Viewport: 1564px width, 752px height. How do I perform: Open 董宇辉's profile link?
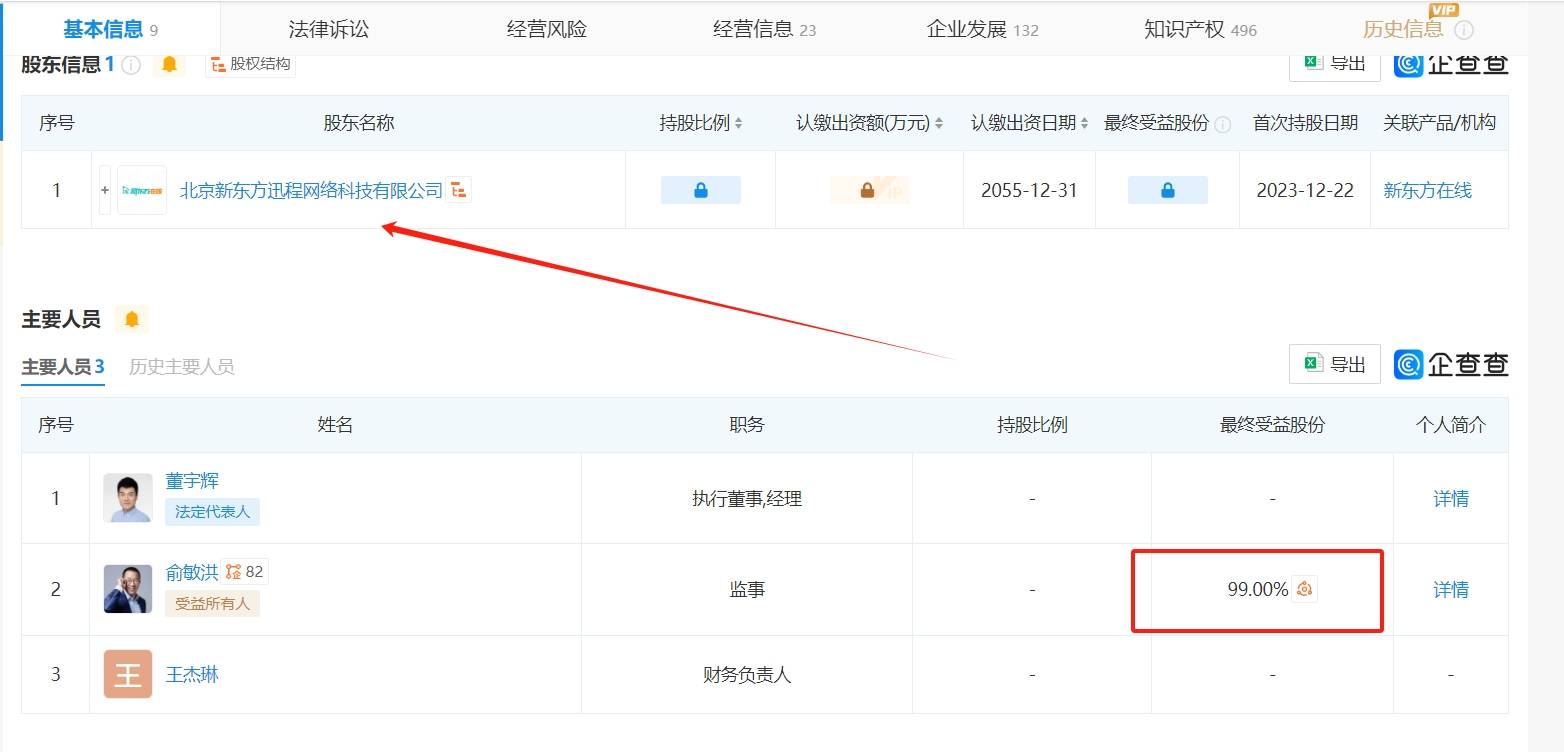pyautogui.click(x=192, y=481)
